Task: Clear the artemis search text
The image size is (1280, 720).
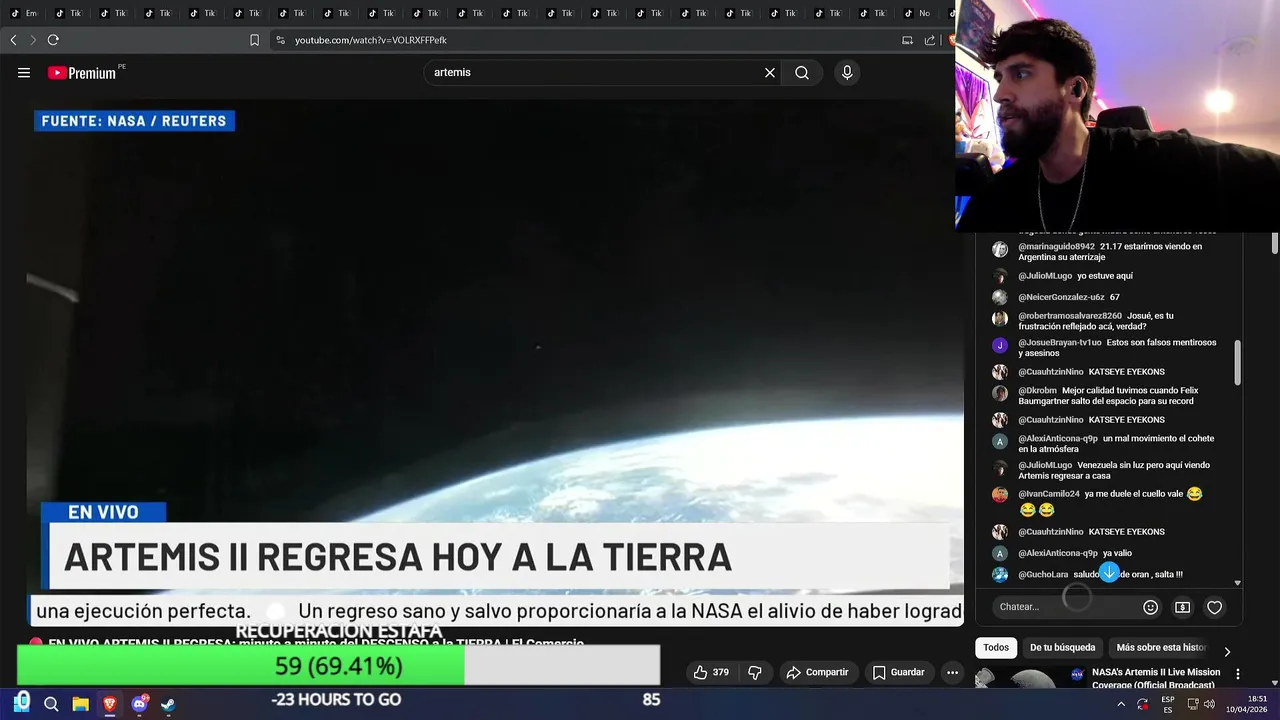Action: pyautogui.click(x=770, y=73)
